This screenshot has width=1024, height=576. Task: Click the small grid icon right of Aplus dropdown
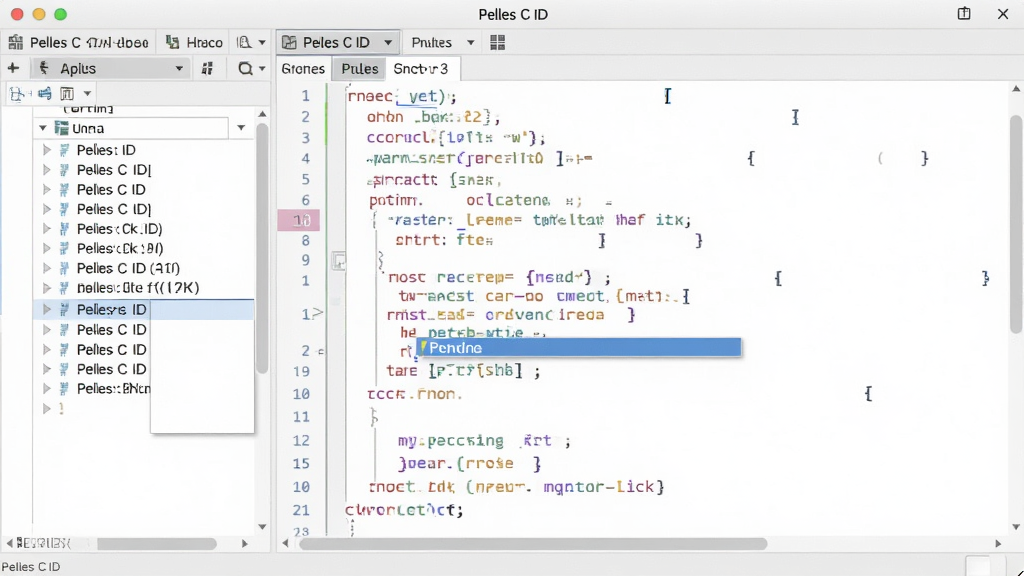[208, 69]
